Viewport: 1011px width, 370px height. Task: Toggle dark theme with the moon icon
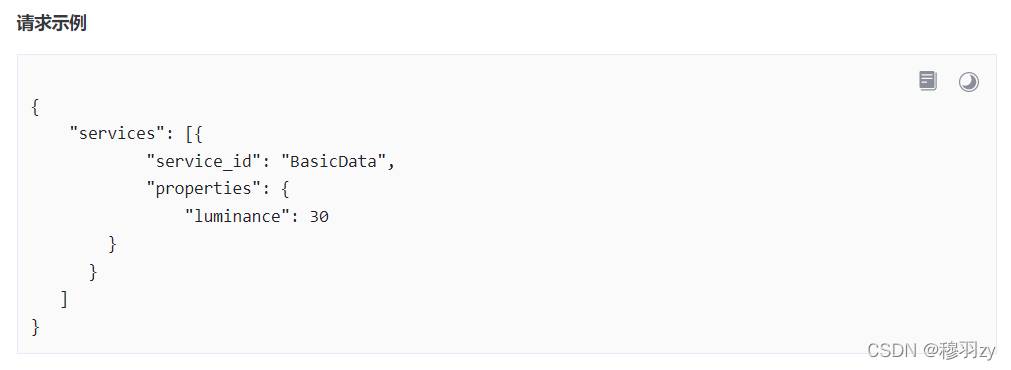click(968, 82)
